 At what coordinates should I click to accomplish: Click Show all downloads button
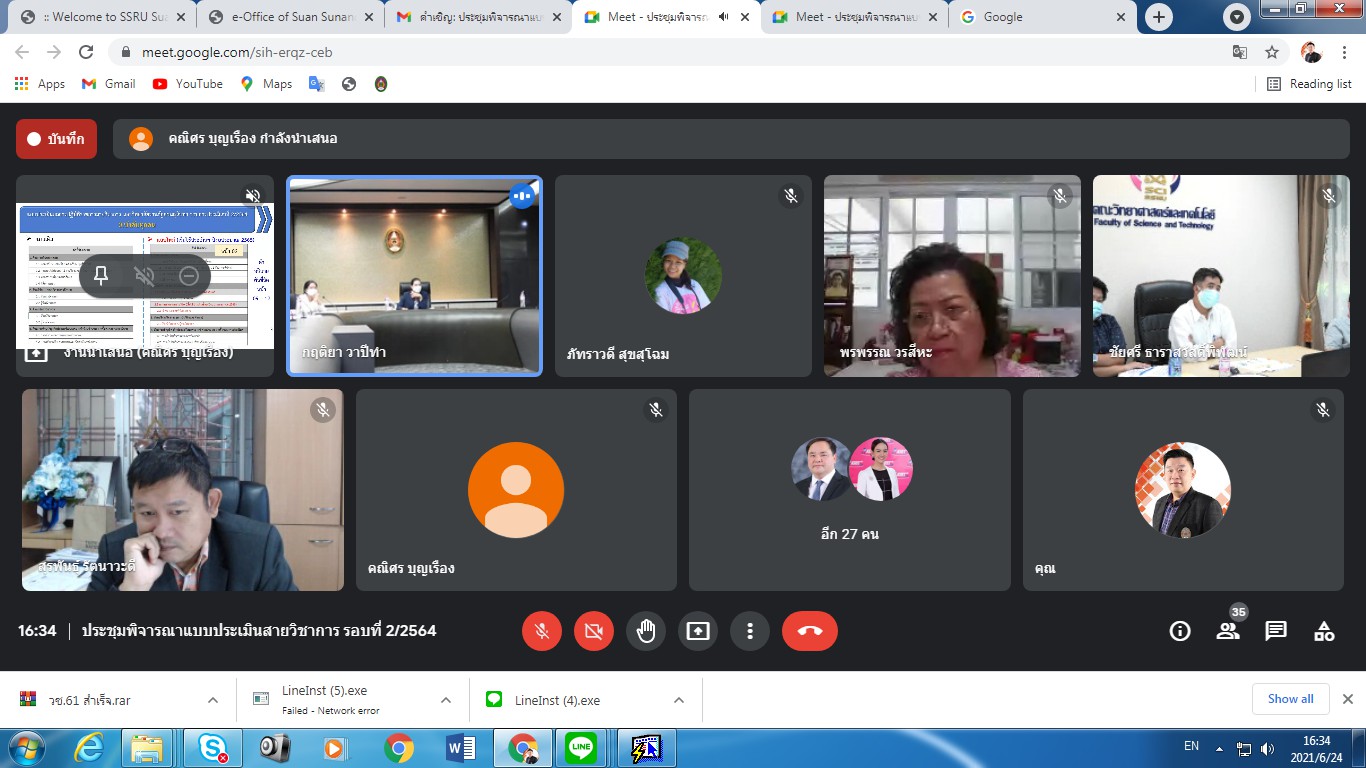[1290, 699]
